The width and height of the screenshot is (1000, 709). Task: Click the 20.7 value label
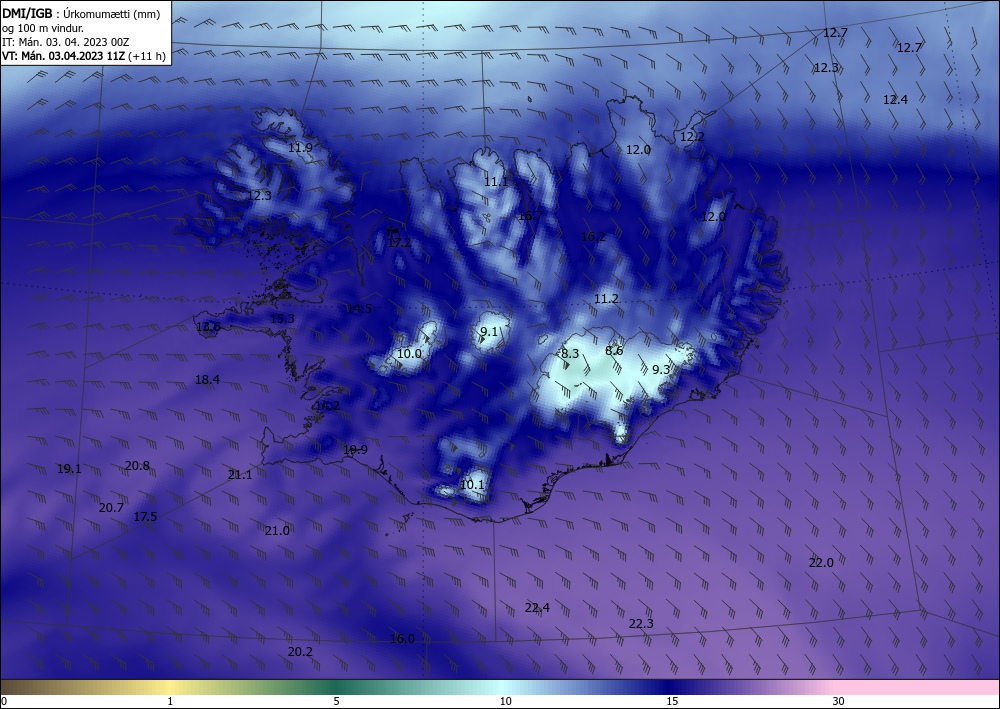pos(111,508)
